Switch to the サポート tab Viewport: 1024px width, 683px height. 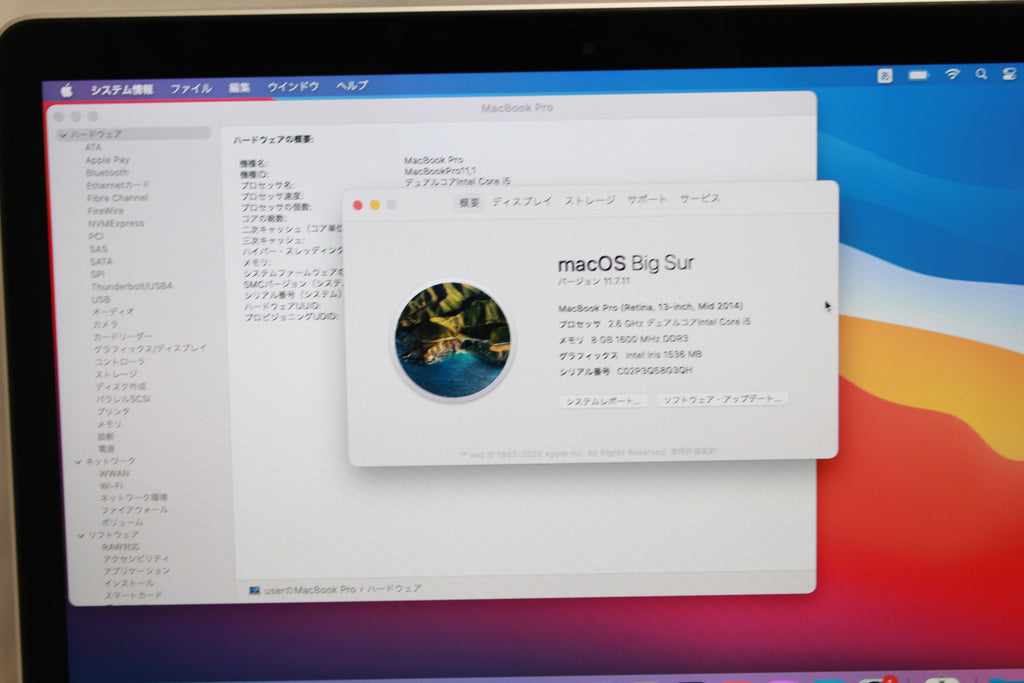tap(647, 199)
